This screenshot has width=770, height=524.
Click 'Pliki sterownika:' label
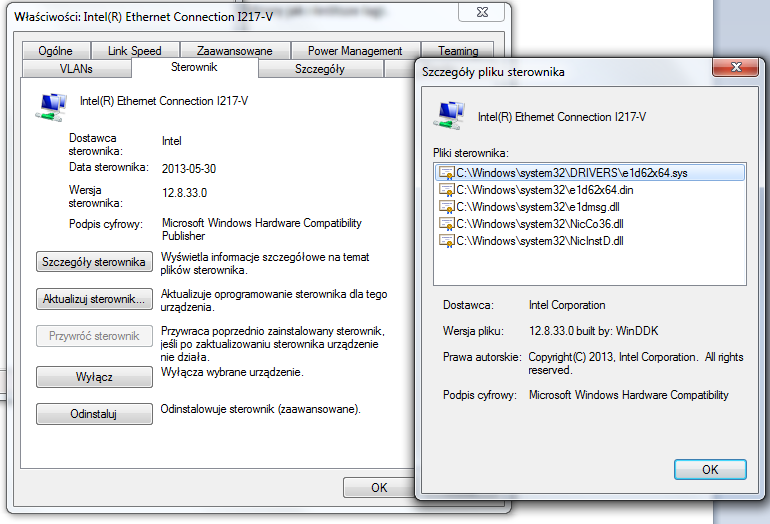pyautogui.click(x=470, y=153)
